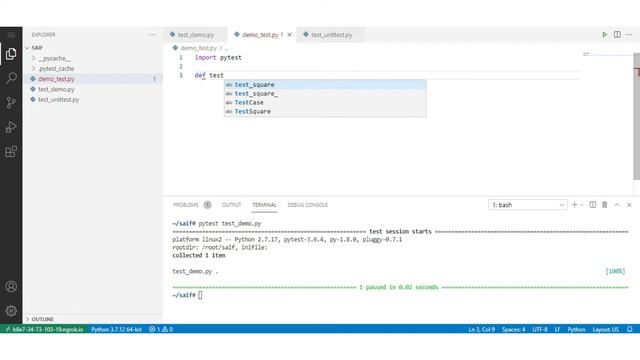The width and height of the screenshot is (640, 360).
Task: Pick test_square autocomplete suggestion
Action: pos(325,84)
